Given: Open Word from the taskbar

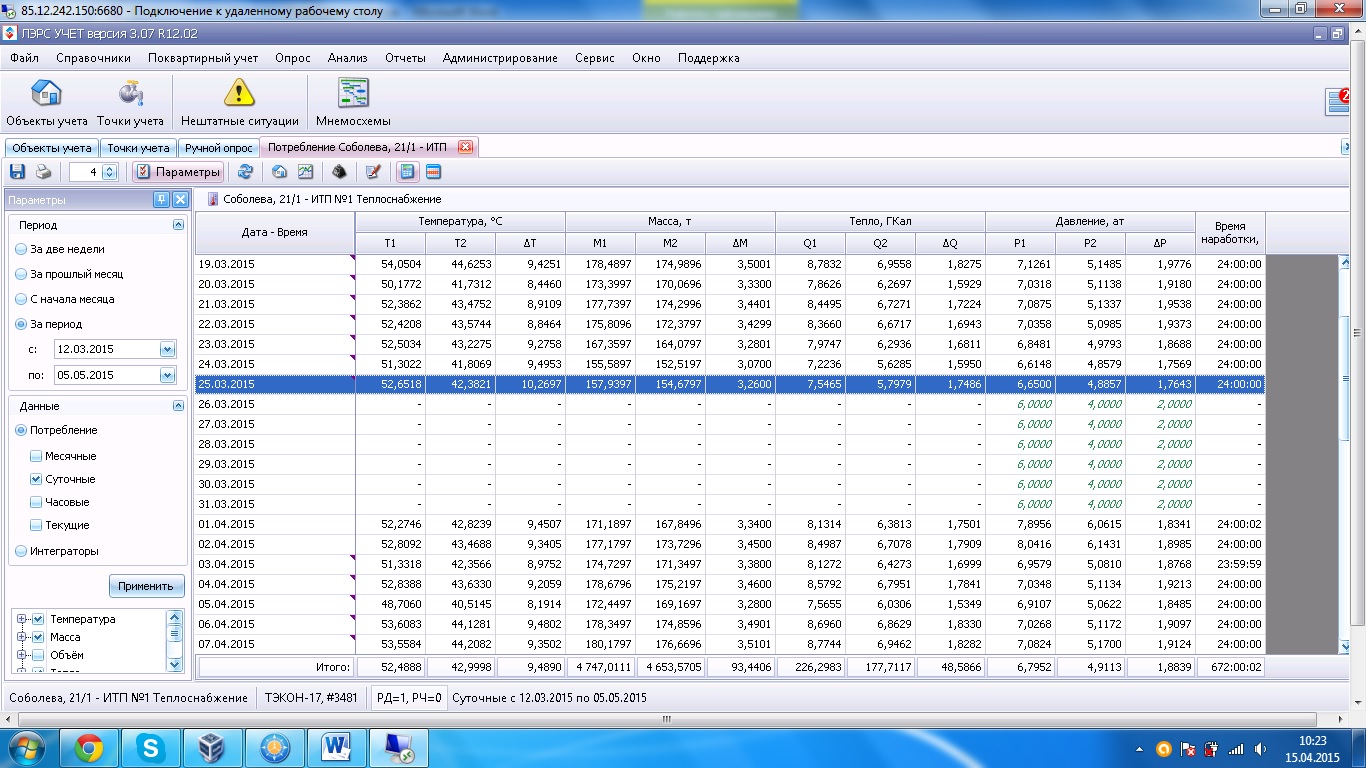Looking at the screenshot, I should pos(337,748).
